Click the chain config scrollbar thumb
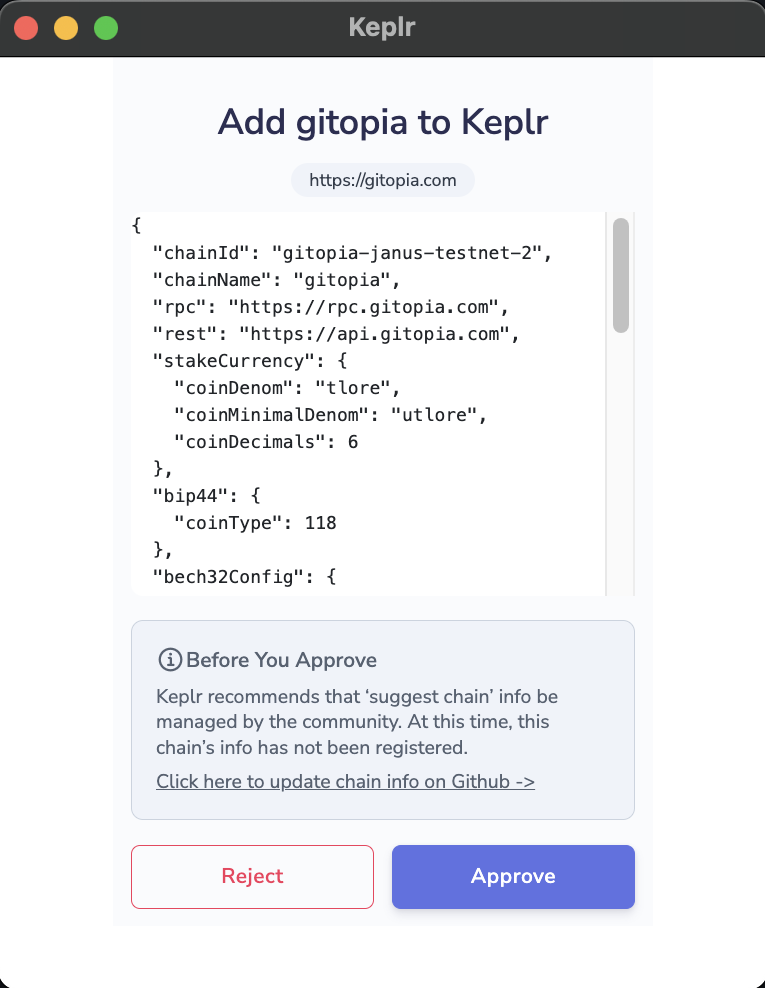 [x=621, y=275]
